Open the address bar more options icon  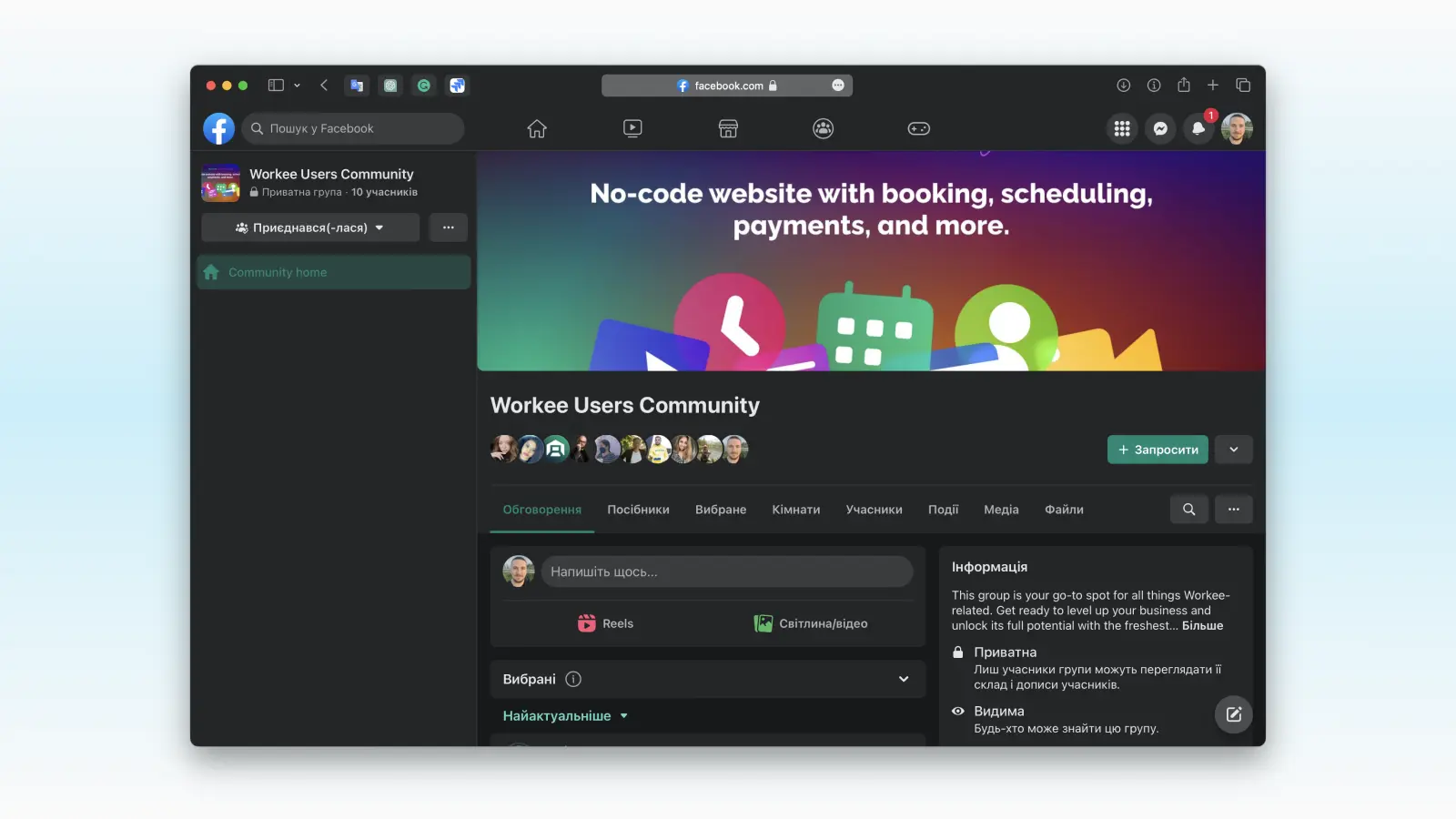[x=838, y=86]
